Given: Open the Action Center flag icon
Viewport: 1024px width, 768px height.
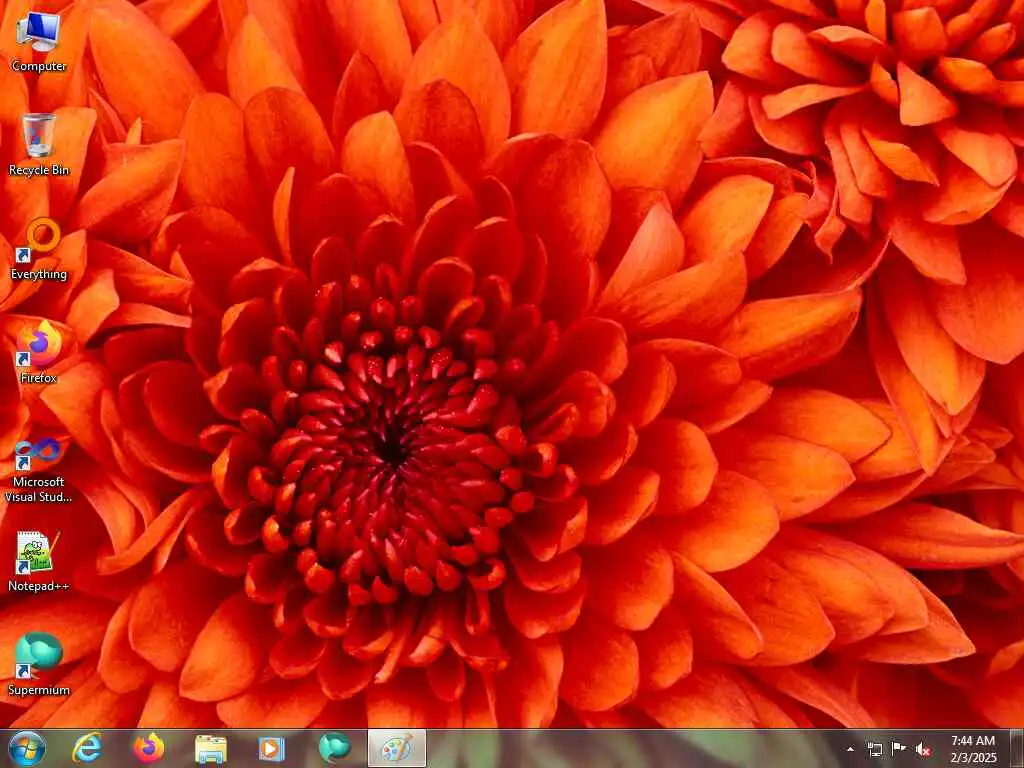Looking at the screenshot, I should [899, 749].
